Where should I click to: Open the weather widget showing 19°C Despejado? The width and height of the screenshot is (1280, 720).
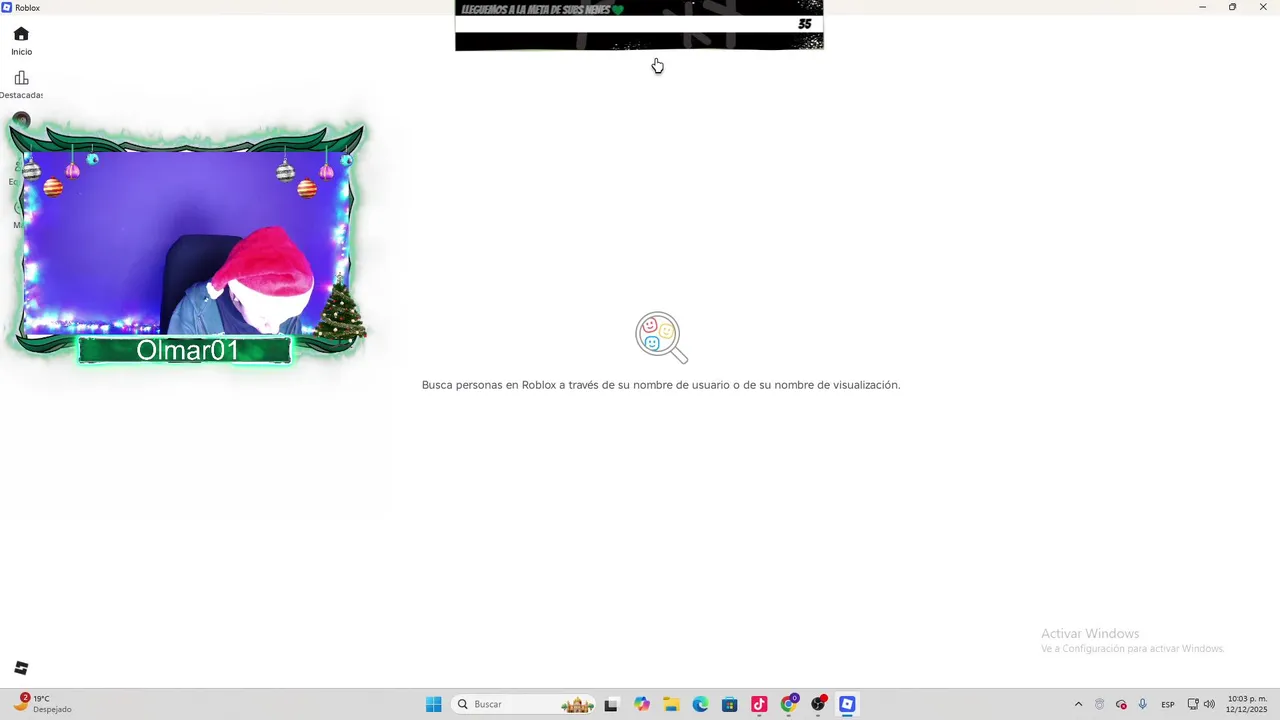44,704
